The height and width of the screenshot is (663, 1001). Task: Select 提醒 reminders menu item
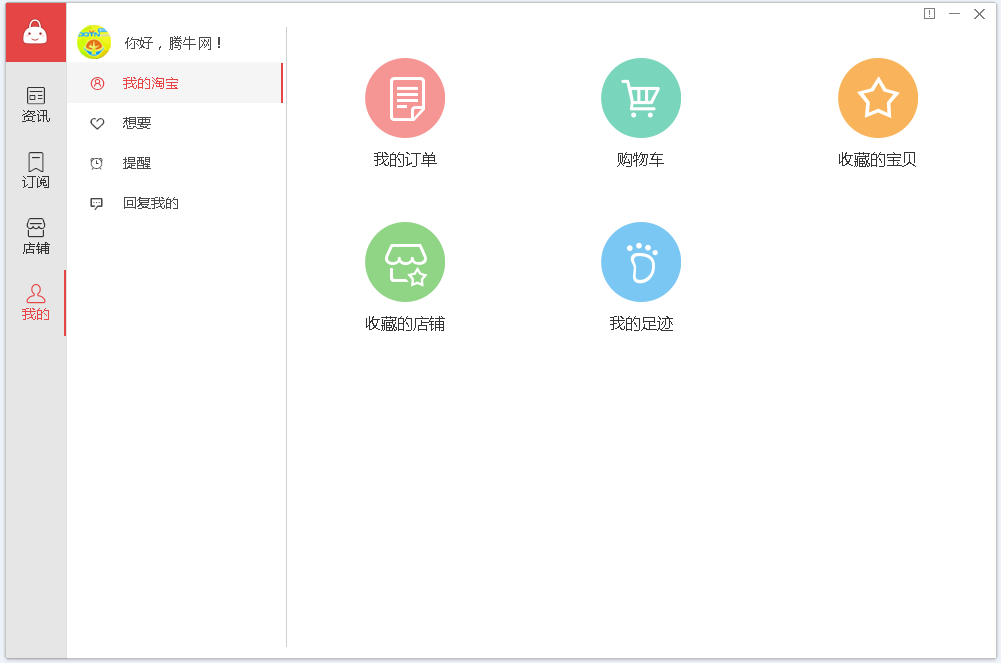137,163
